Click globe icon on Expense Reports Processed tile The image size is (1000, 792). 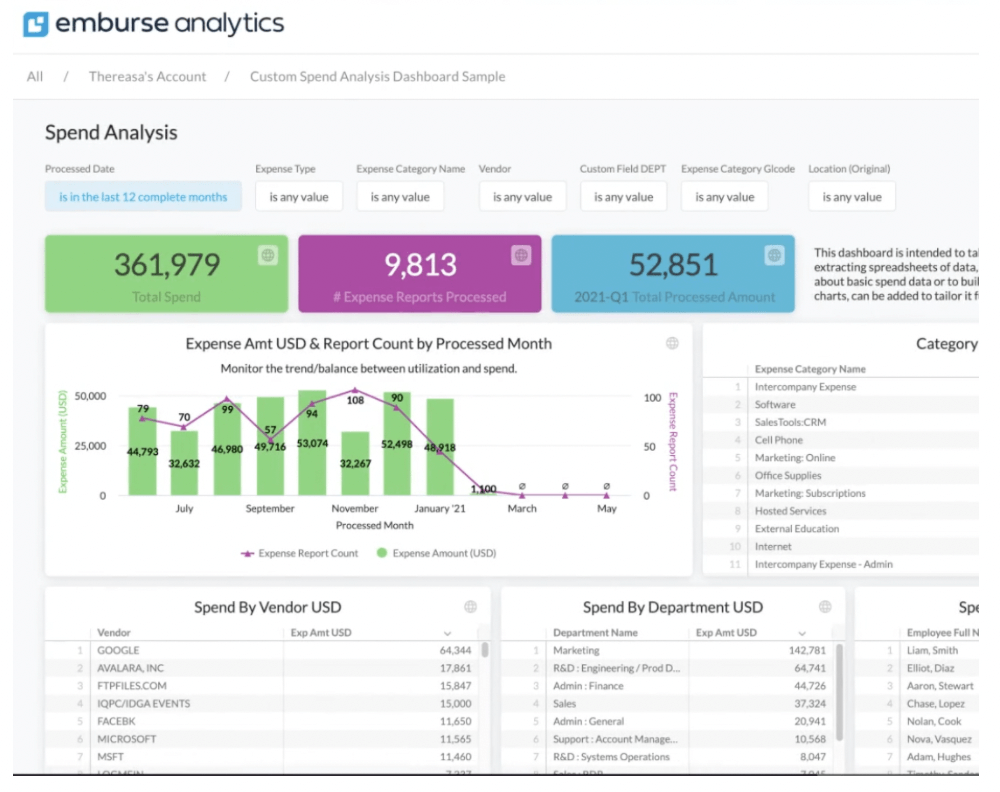click(521, 256)
